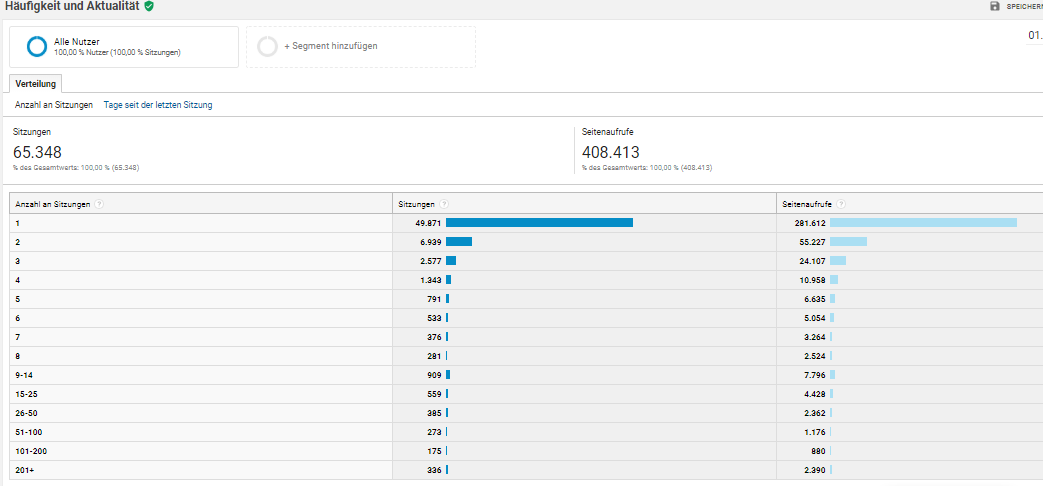Viewport: 1043px width, 486px height.
Task: Click value 6.939 in Sitzungen column
Action: [430, 242]
